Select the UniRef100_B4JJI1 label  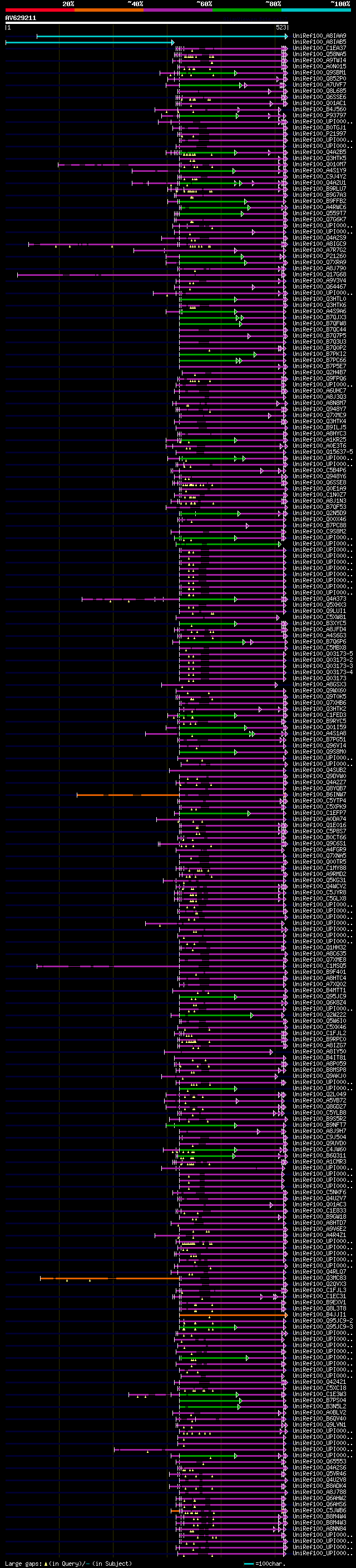[x=319, y=1315]
